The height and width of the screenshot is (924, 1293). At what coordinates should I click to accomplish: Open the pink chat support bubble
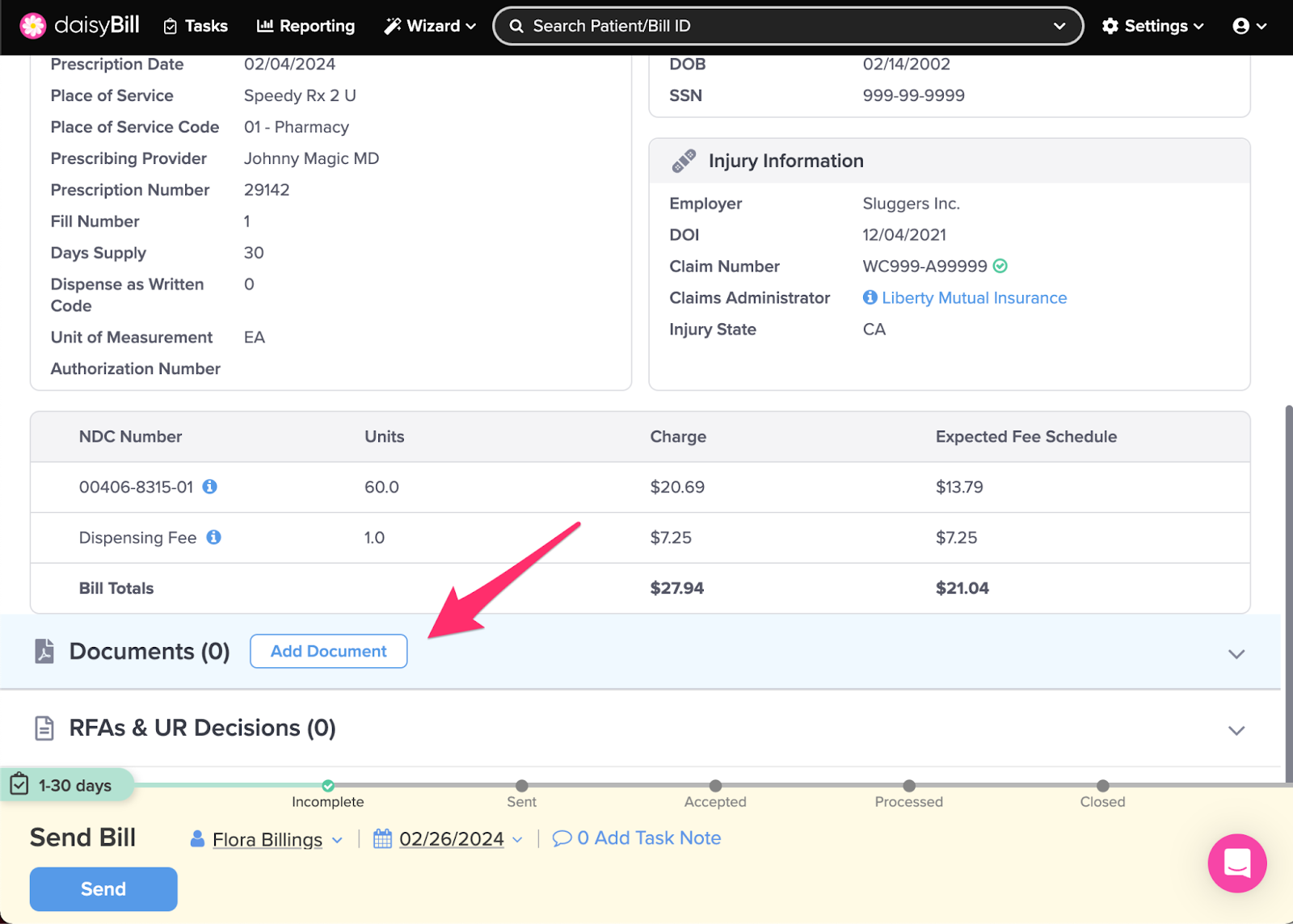point(1236,863)
